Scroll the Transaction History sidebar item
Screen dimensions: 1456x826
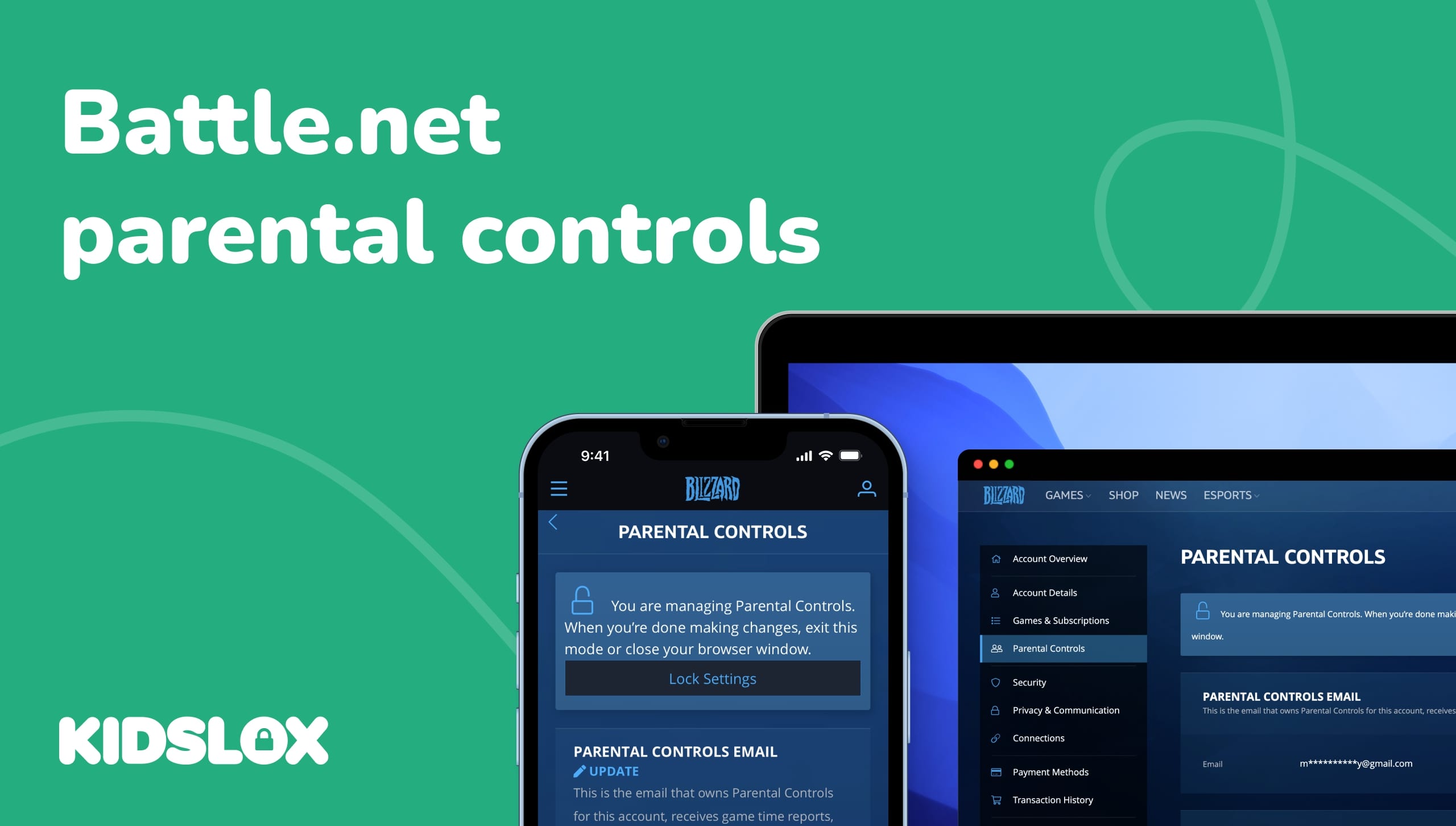click(x=1049, y=800)
